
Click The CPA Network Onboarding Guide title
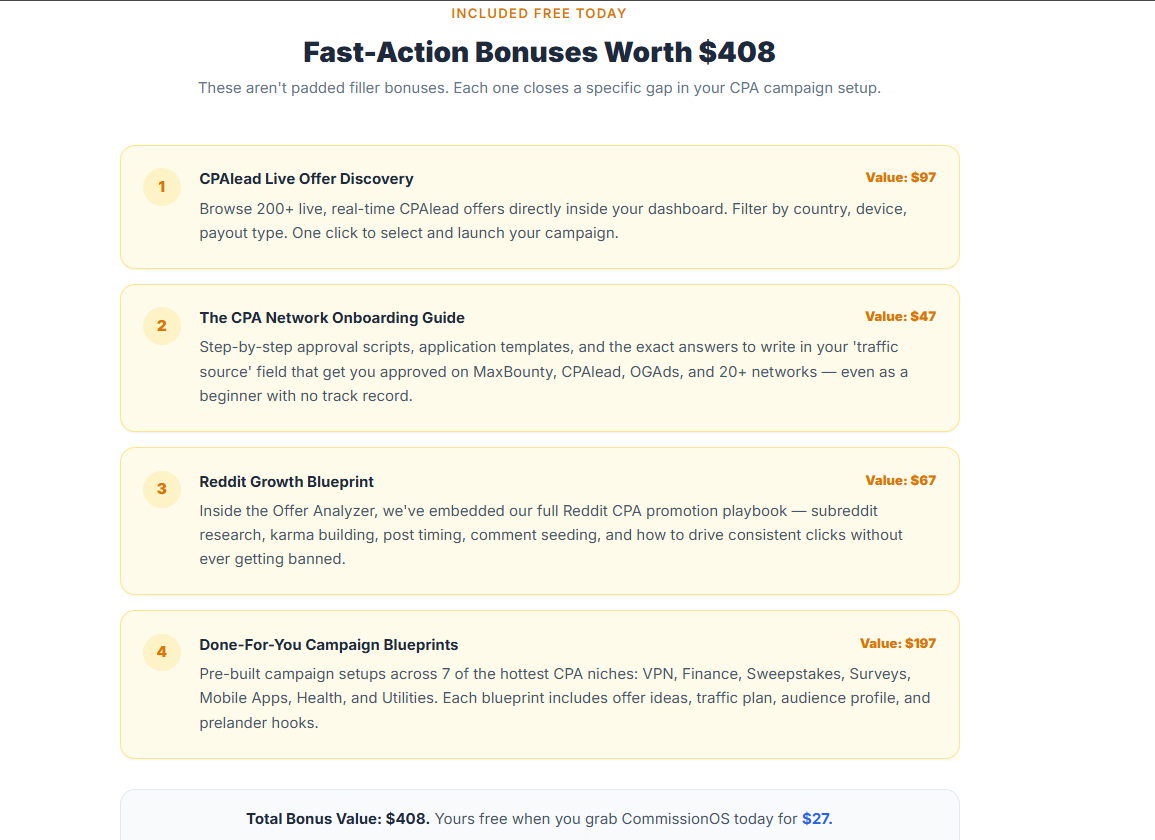click(x=332, y=318)
